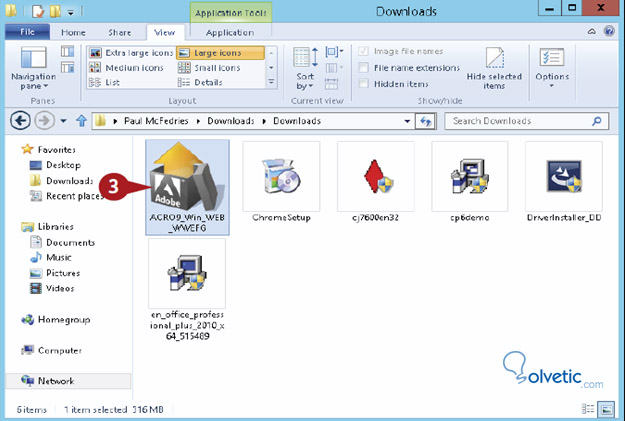The image size is (625, 421).
Task: Select the ACRO9_Win_WEB_WWEFG Adobe installer icon
Action: coord(187,187)
